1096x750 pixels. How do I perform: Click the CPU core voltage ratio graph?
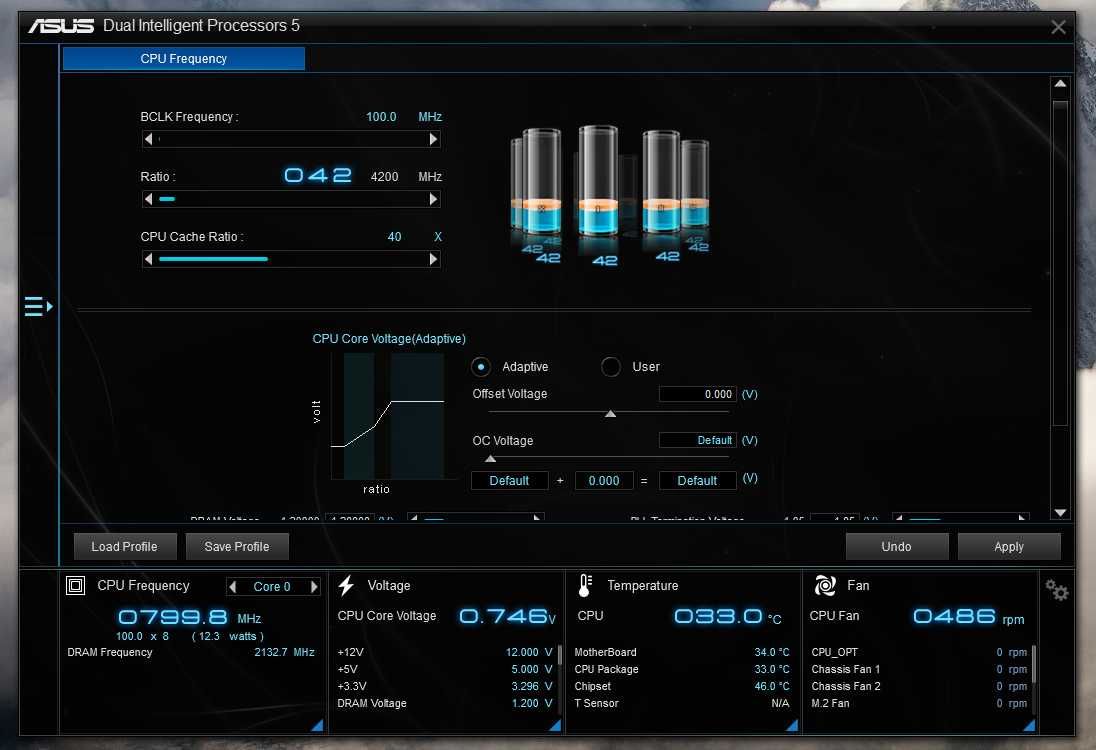(387, 416)
